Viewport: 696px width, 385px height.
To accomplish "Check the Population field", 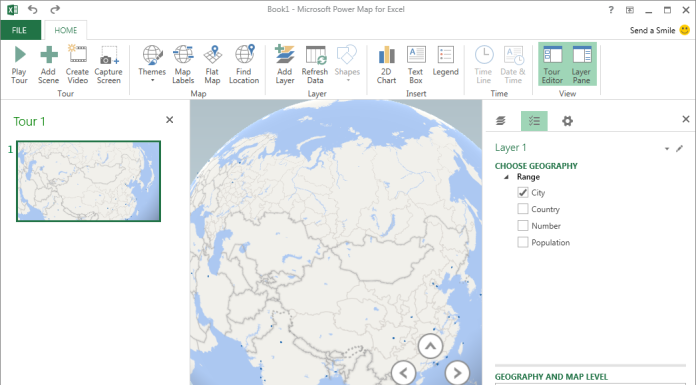I will click(523, 242).
